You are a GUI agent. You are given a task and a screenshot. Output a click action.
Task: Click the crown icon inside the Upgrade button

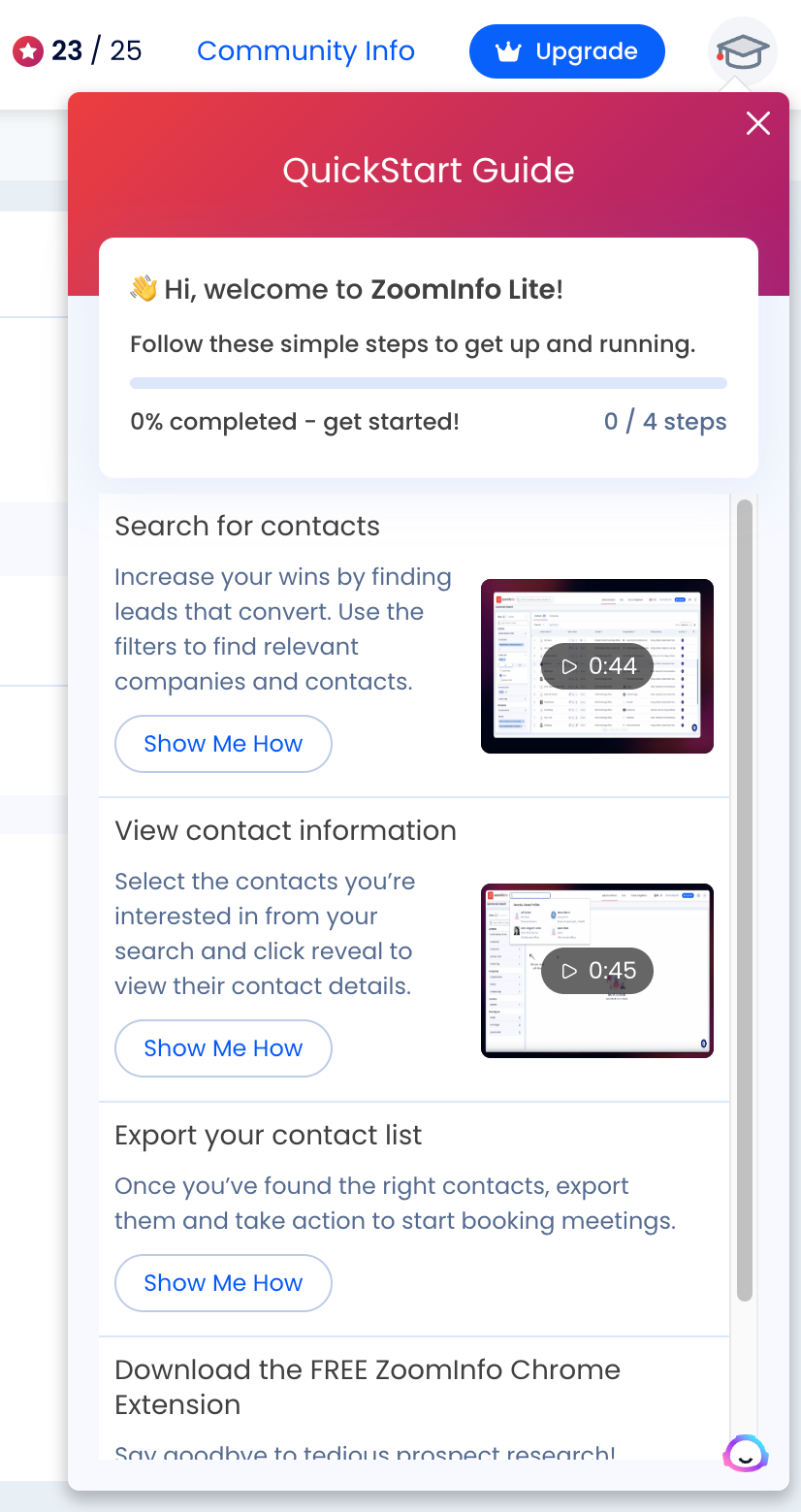tap(509, 51)
